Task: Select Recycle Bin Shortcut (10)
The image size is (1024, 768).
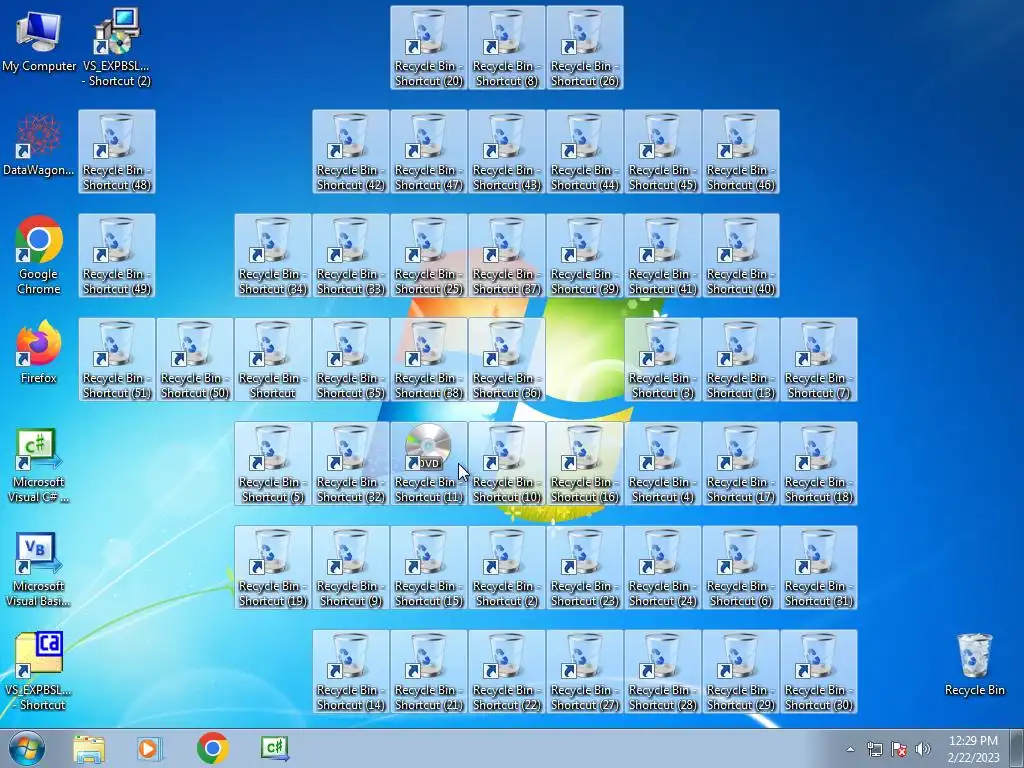Action: click(x=507, y=464)
